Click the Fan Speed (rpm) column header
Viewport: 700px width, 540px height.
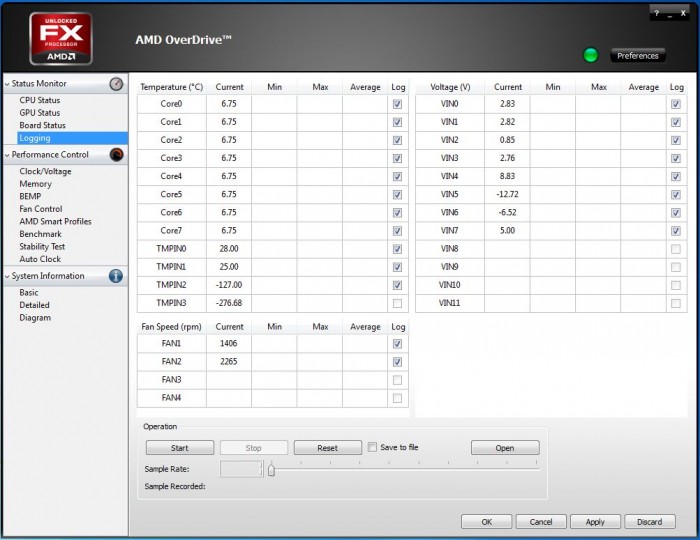click(171, 327)
